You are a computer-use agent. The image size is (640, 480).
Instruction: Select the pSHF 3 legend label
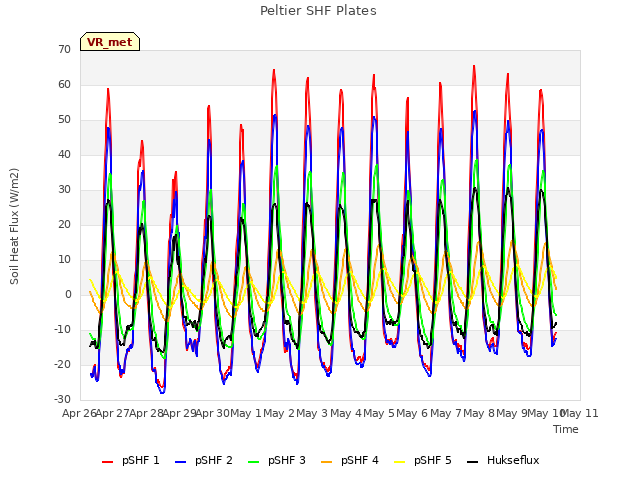(287, 460)
